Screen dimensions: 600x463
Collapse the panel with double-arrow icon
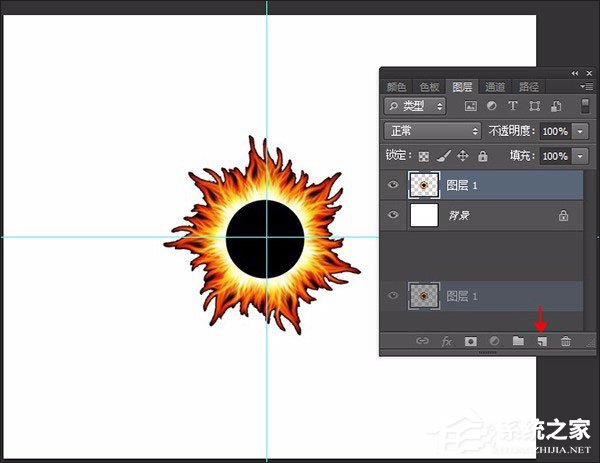tap(574, 73)
